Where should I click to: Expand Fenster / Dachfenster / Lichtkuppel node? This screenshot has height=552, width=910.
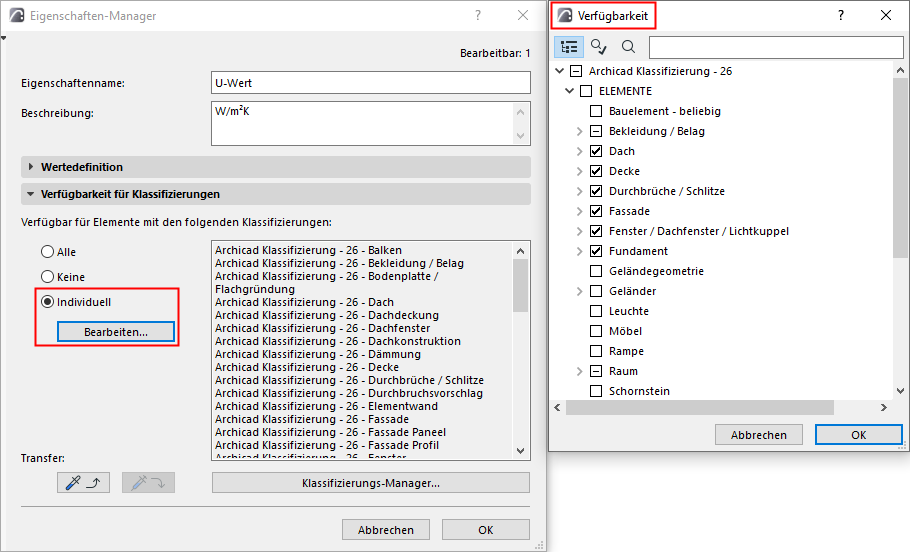pos(579,231)
